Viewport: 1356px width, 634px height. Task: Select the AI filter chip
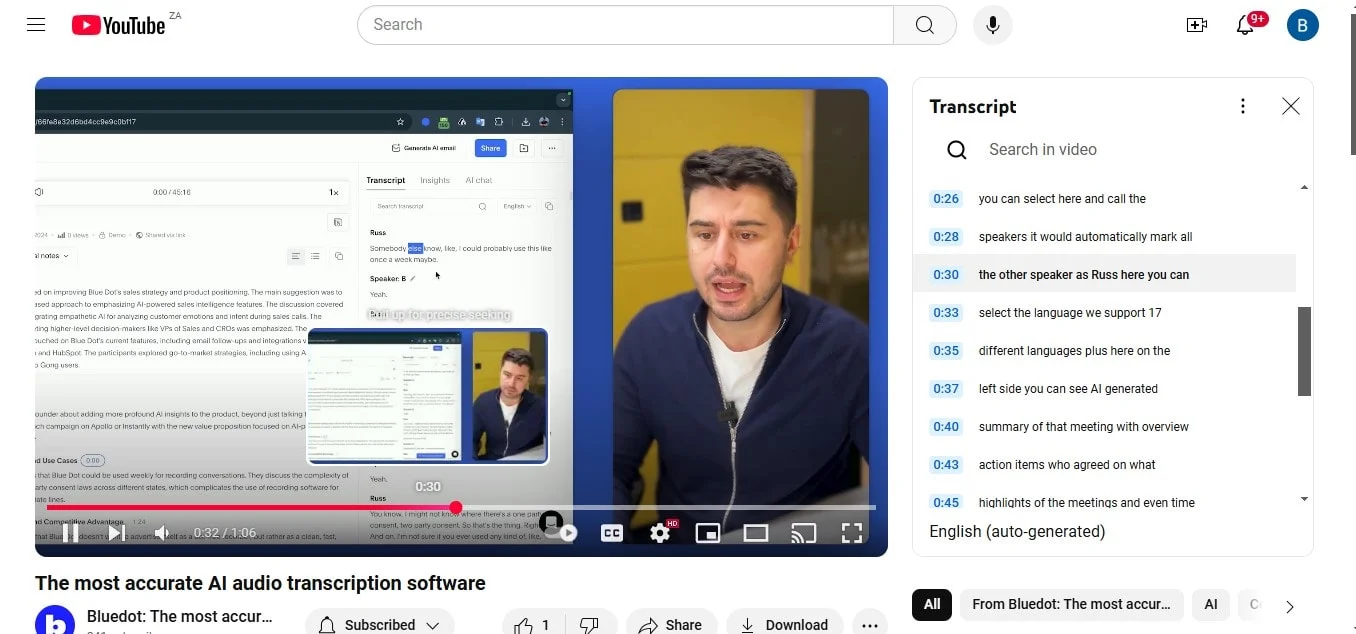[1211, 604]
